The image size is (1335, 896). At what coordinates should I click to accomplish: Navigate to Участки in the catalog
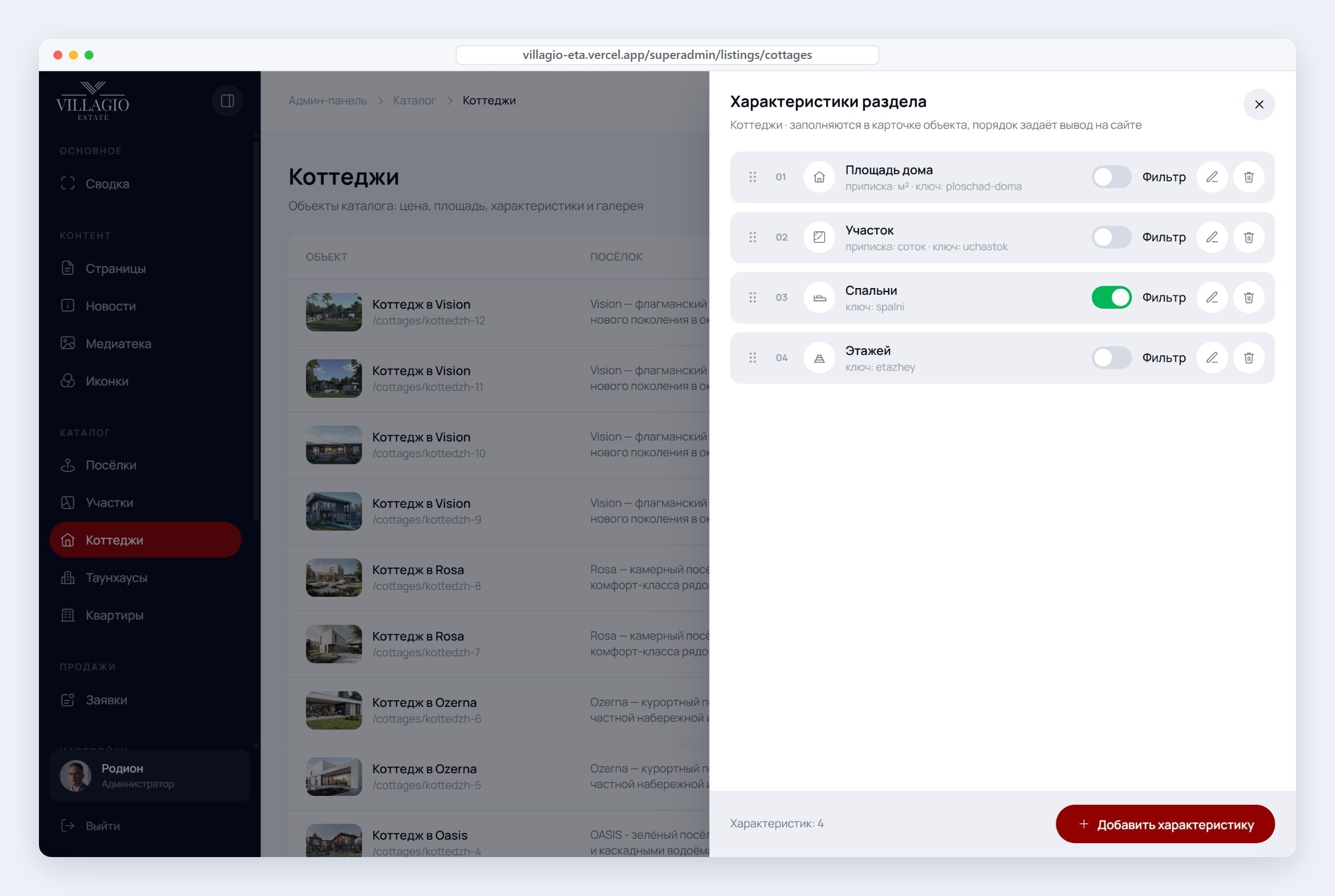145,503
